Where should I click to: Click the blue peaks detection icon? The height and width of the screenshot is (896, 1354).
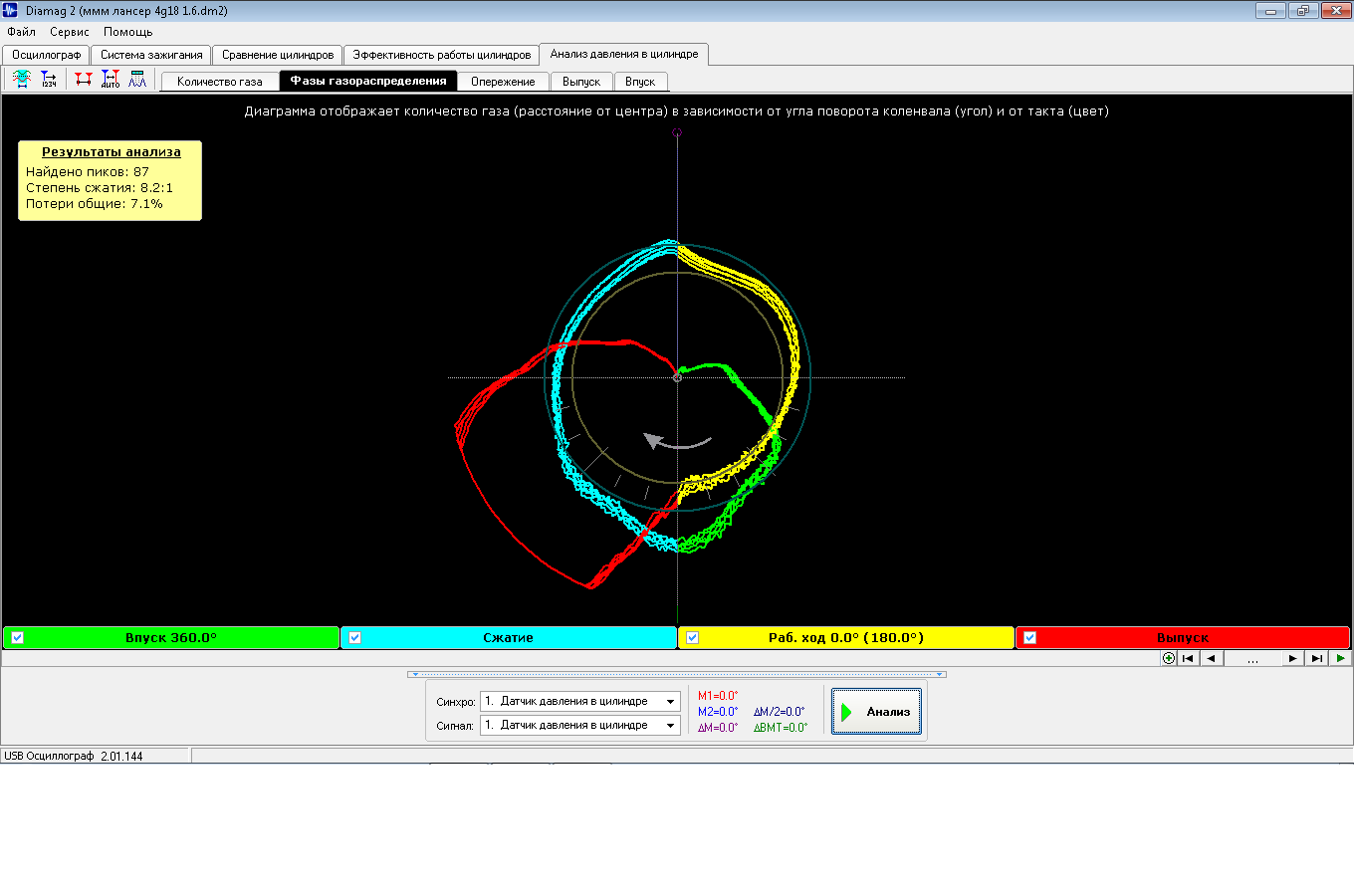click(x=137, y=80)
